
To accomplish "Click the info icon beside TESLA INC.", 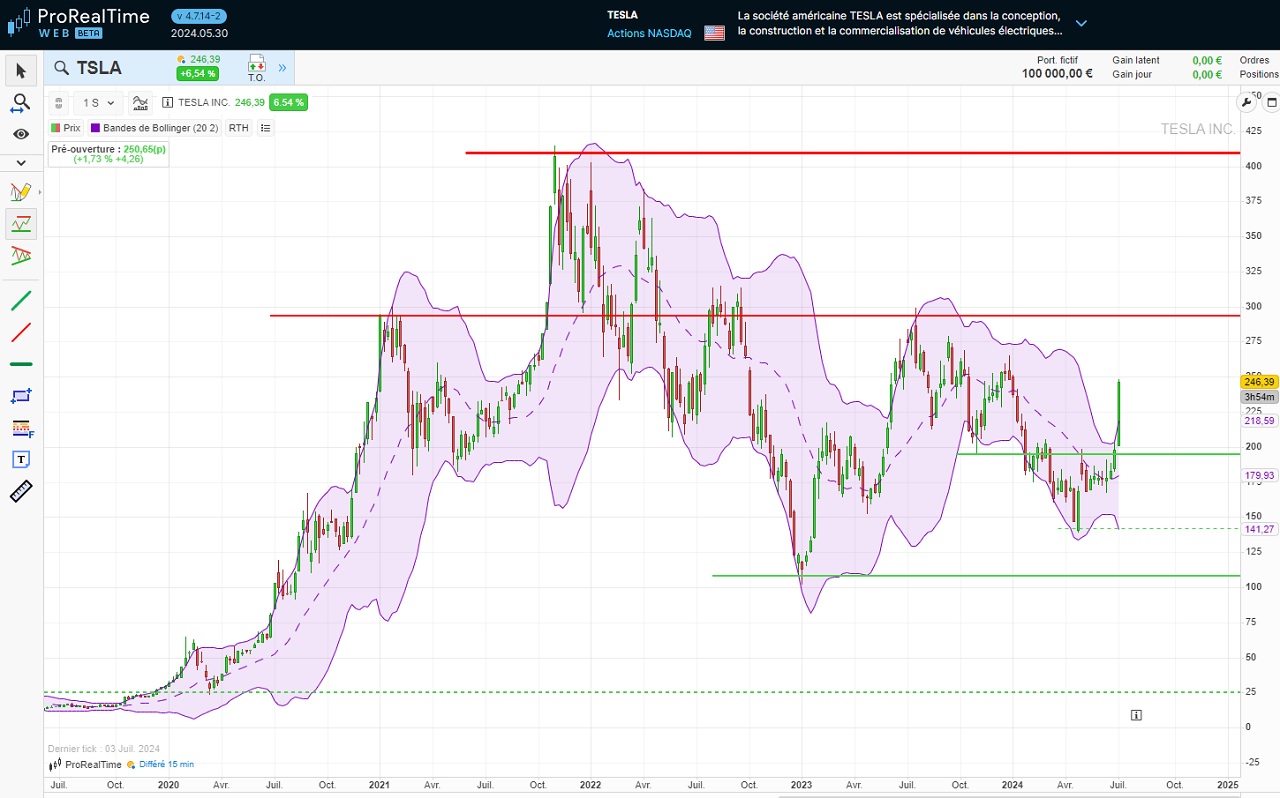I will point(168,102).
